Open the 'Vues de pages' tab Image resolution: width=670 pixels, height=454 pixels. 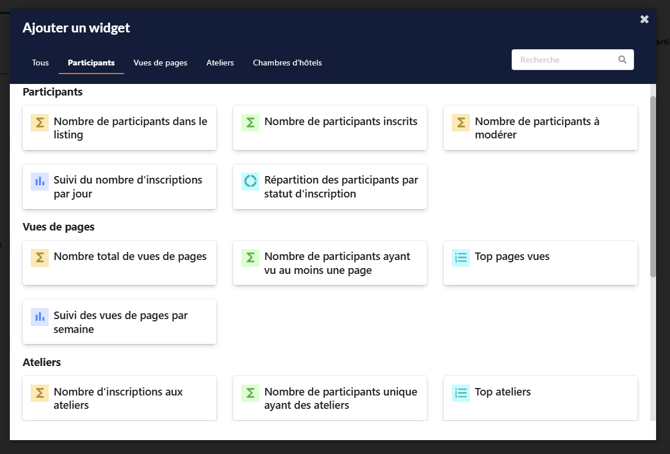coord(160,63)
